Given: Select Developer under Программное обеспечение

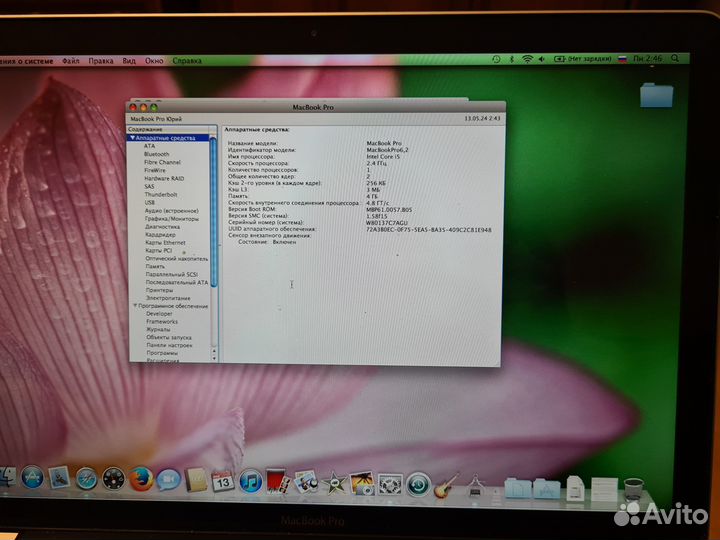Looking at the screenshot, I should (x=159, y=314).
